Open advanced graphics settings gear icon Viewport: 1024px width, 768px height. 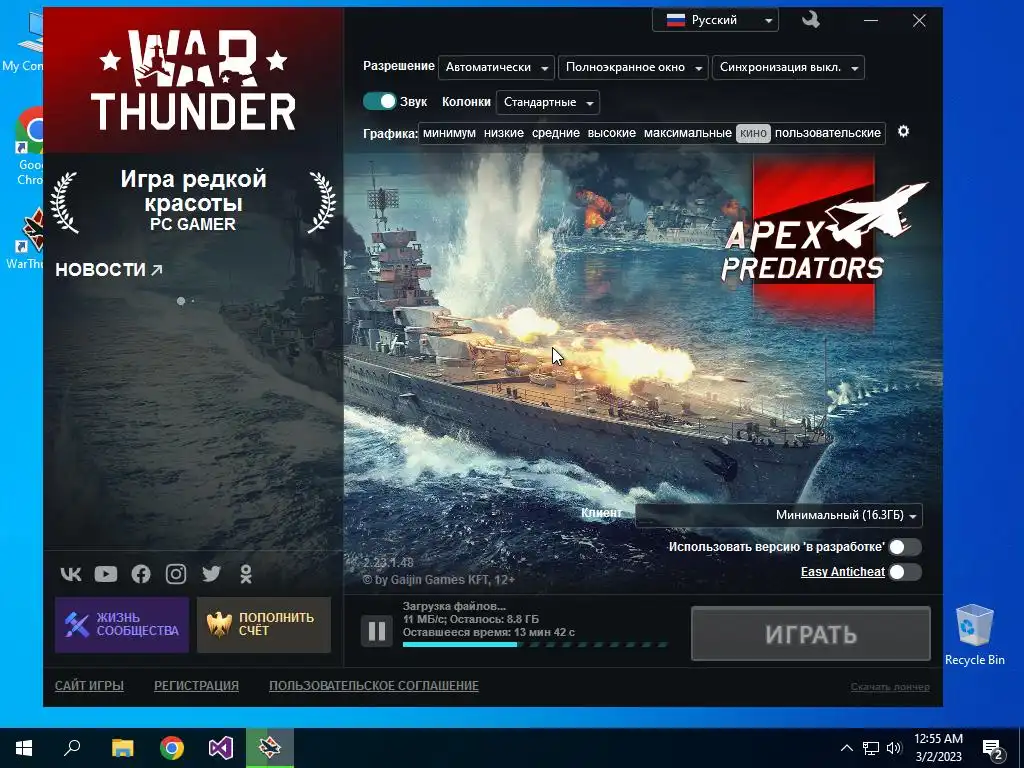(903, 132)
